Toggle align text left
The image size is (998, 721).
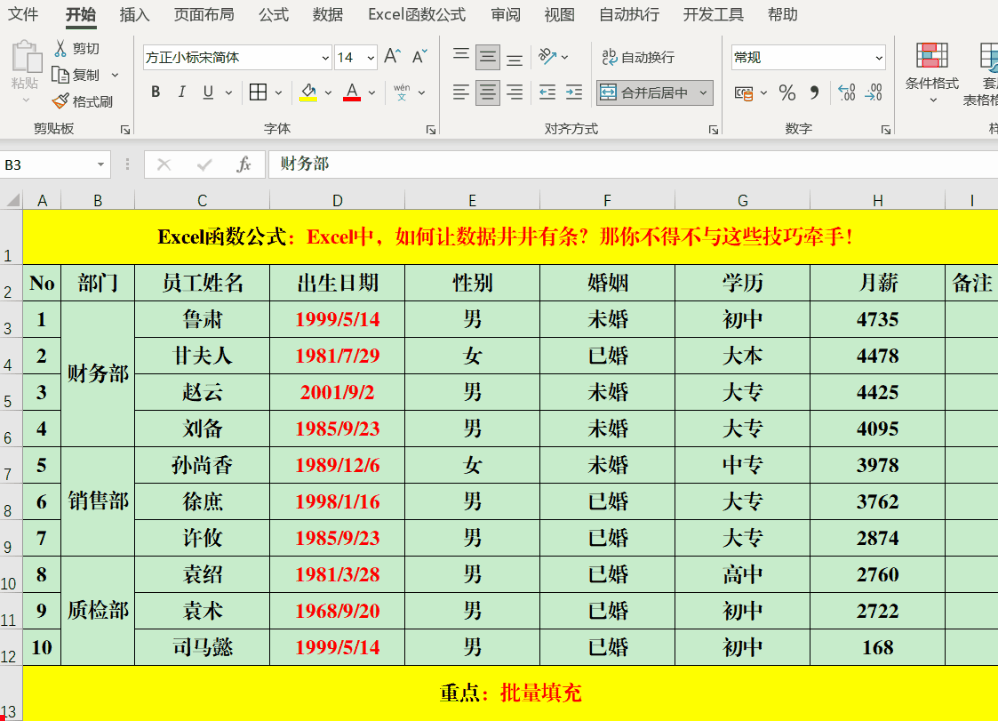click(x=461, y=92)
